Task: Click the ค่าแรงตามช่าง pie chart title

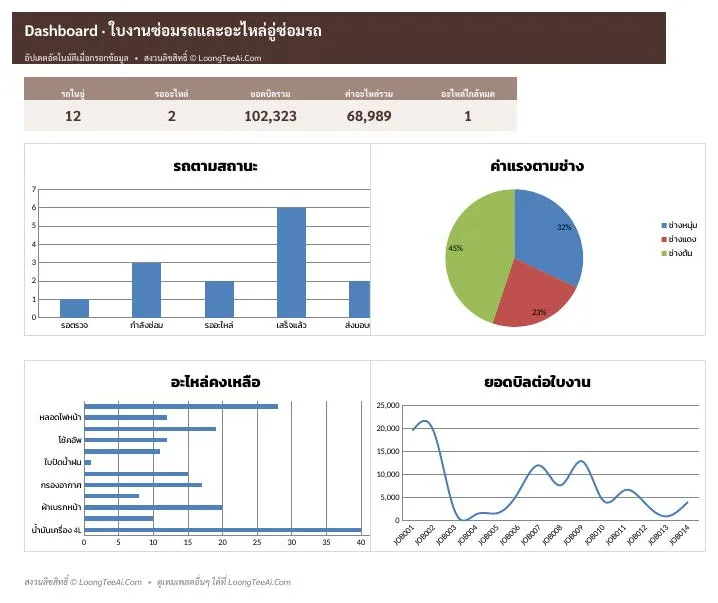Action: click(537, 166)
